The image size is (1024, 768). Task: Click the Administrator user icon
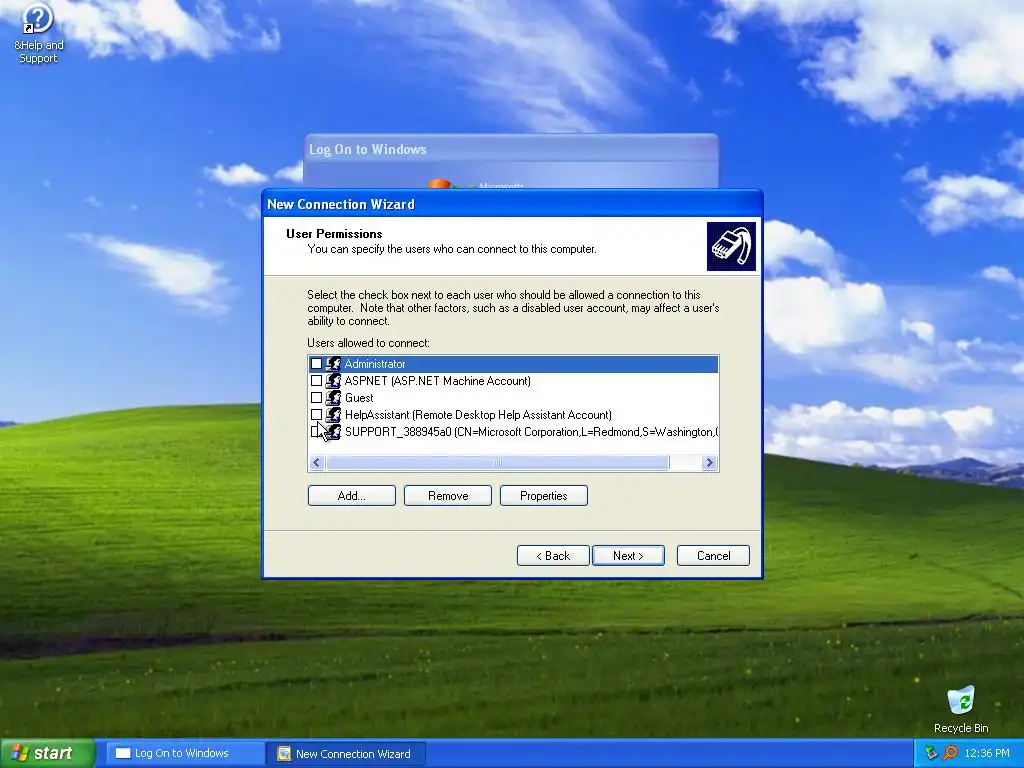click(333, 364)
